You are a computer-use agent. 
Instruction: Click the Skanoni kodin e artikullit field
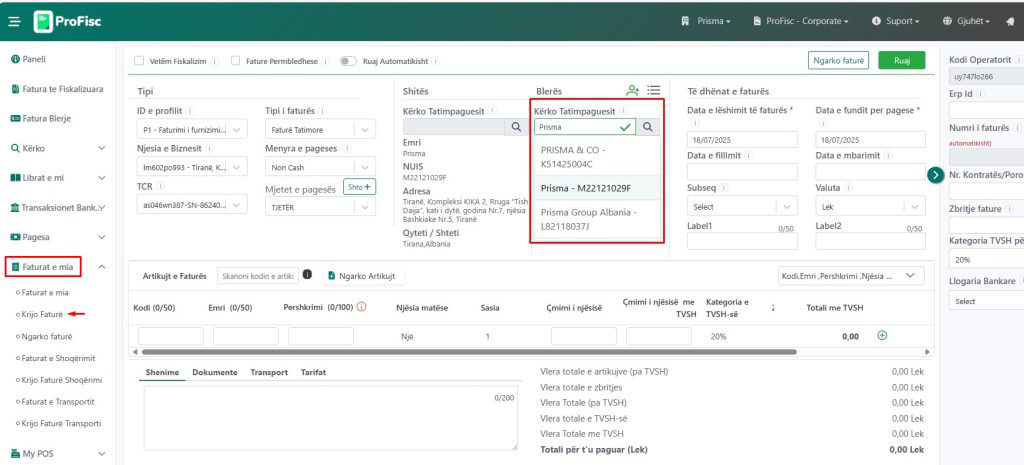[x=257, y=276]
